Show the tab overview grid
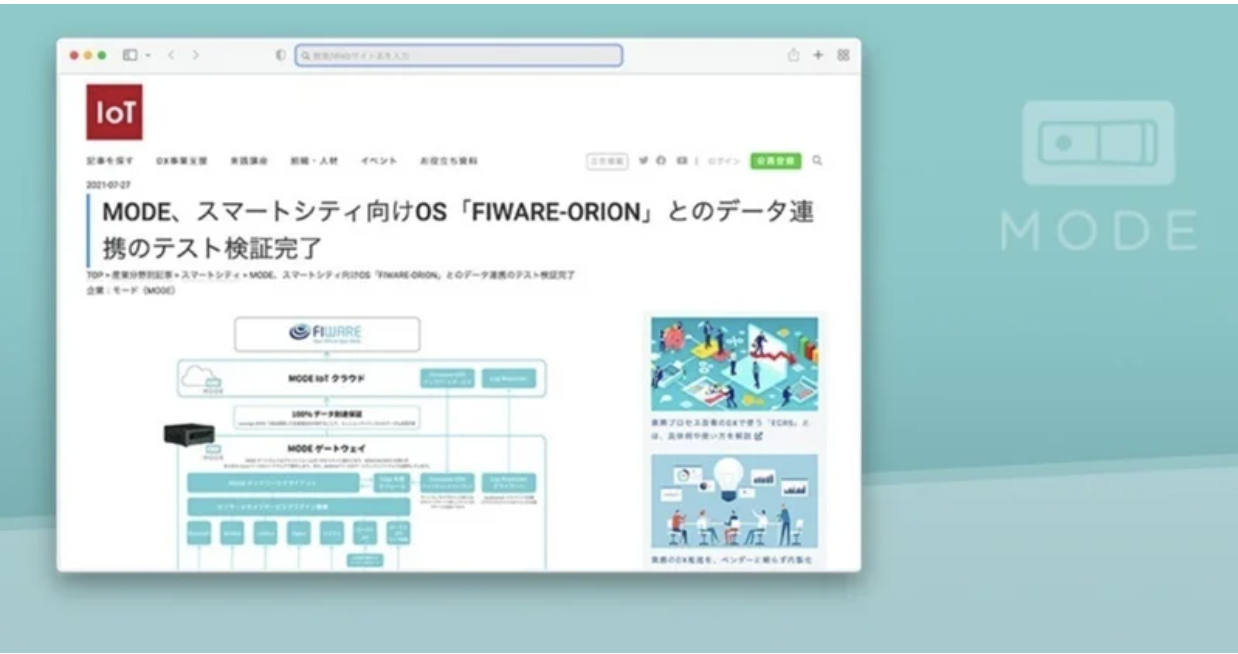The height and width of the screenshot is (654, 1238). point(843,56)
